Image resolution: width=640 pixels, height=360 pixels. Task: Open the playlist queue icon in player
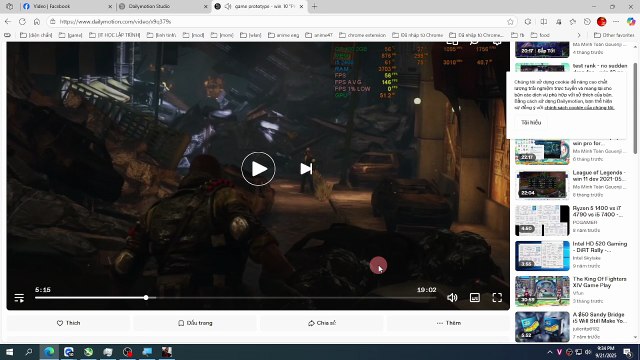pos(19,298)
